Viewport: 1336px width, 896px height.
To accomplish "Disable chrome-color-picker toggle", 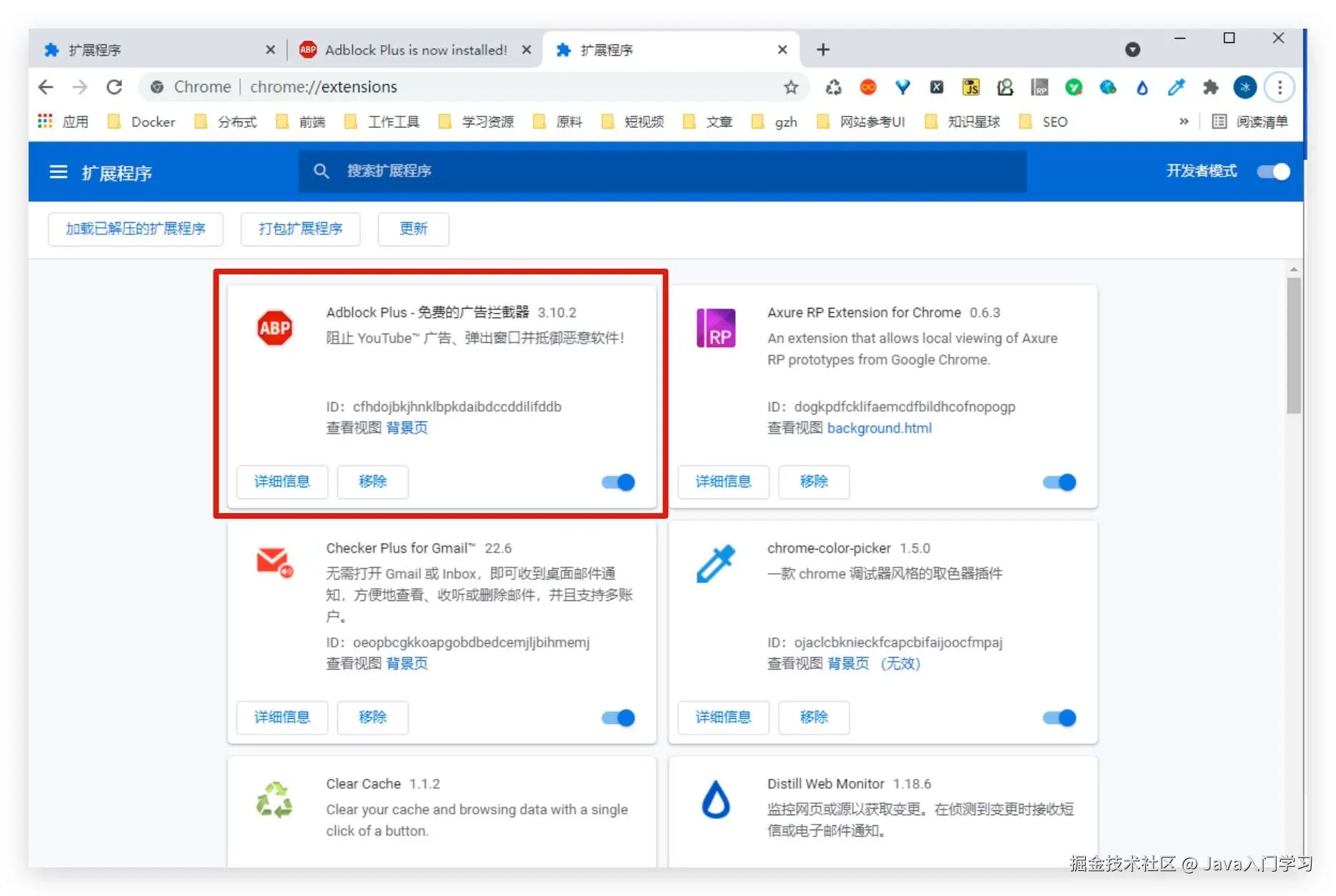I will coord(1060,718).
